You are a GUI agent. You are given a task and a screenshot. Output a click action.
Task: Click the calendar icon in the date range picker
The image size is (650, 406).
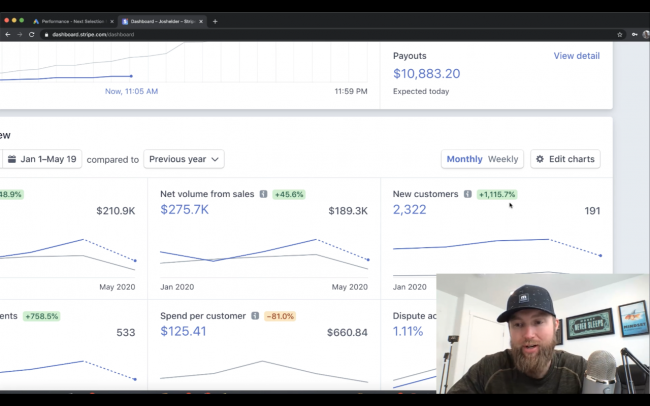click(x=12, y=159)
